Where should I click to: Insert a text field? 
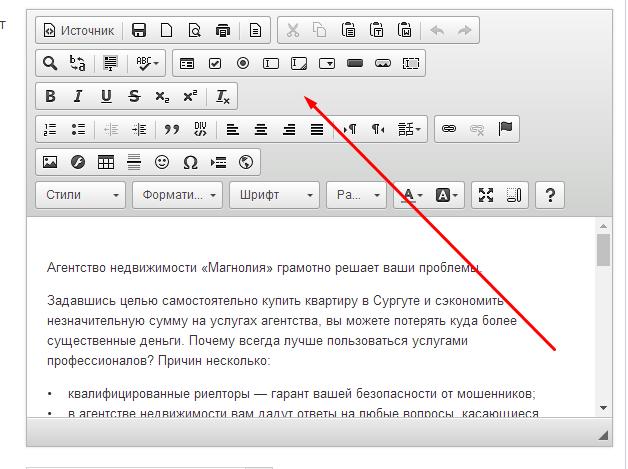(x=271, y=63)
